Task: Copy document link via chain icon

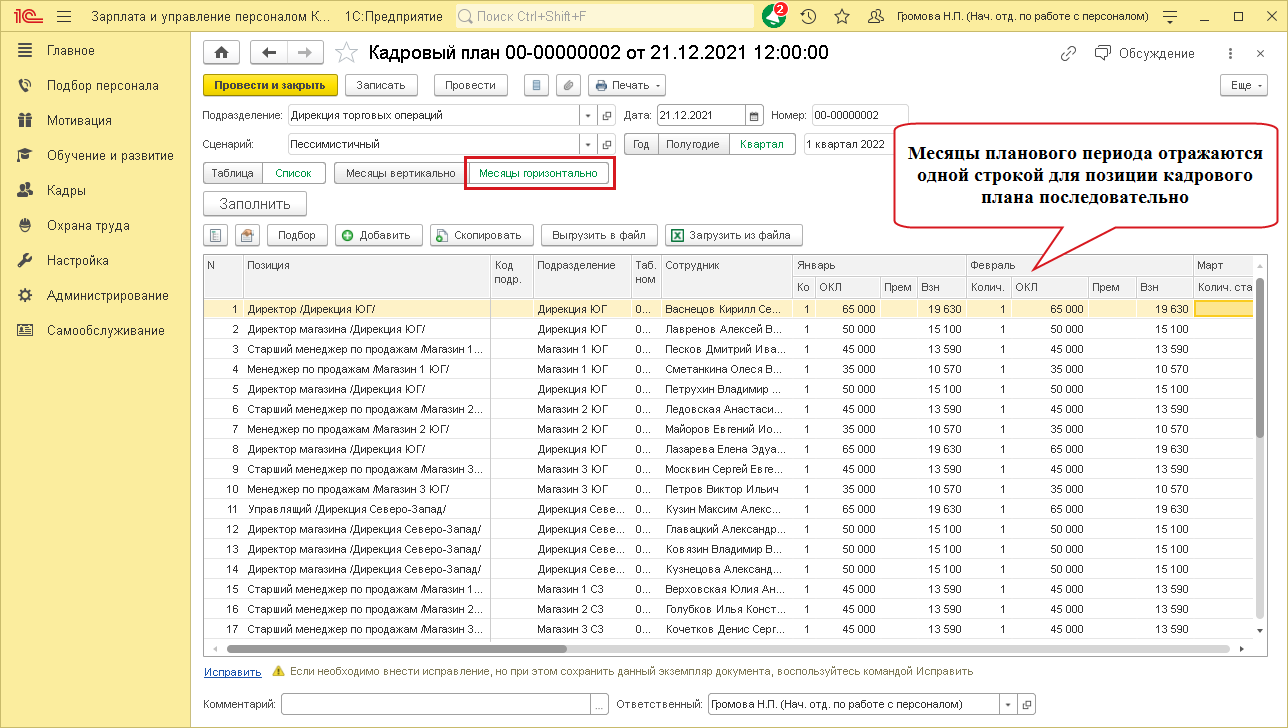Action: point(1069,53)
